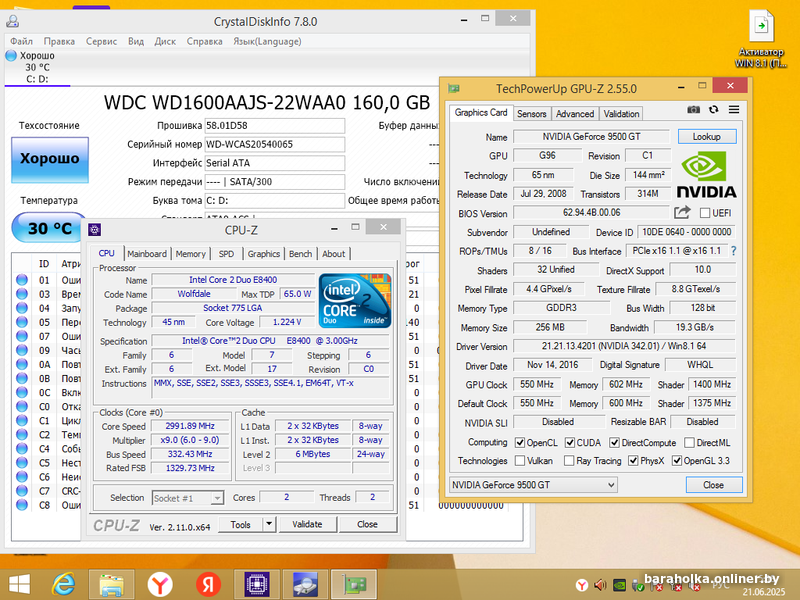Open Правка menu in CrystalDiskInfo
The height and width of the screenshot is (600, 800).
click(x=59, y=41)
